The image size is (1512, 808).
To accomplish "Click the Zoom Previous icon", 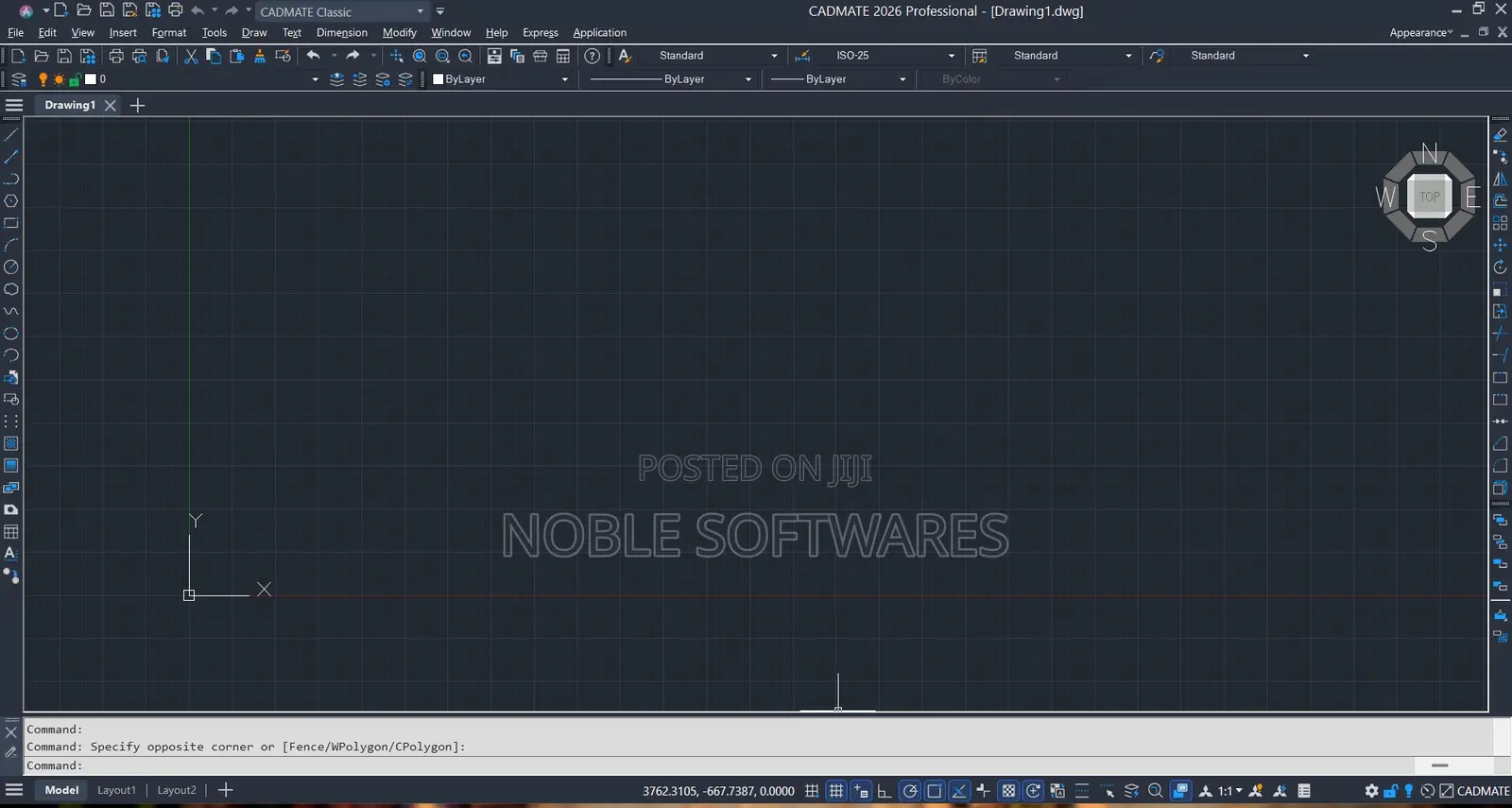I will coord(465,56).
